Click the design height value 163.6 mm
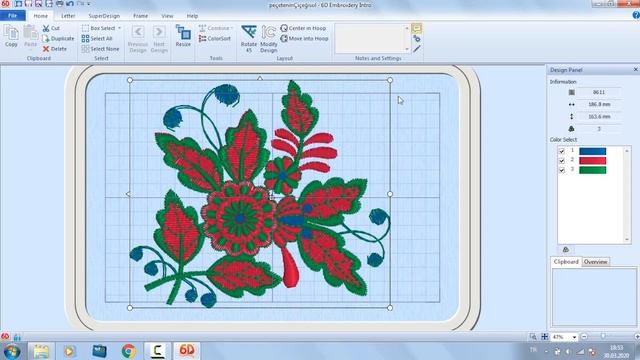The image size is (640, 360). point(599,117)
